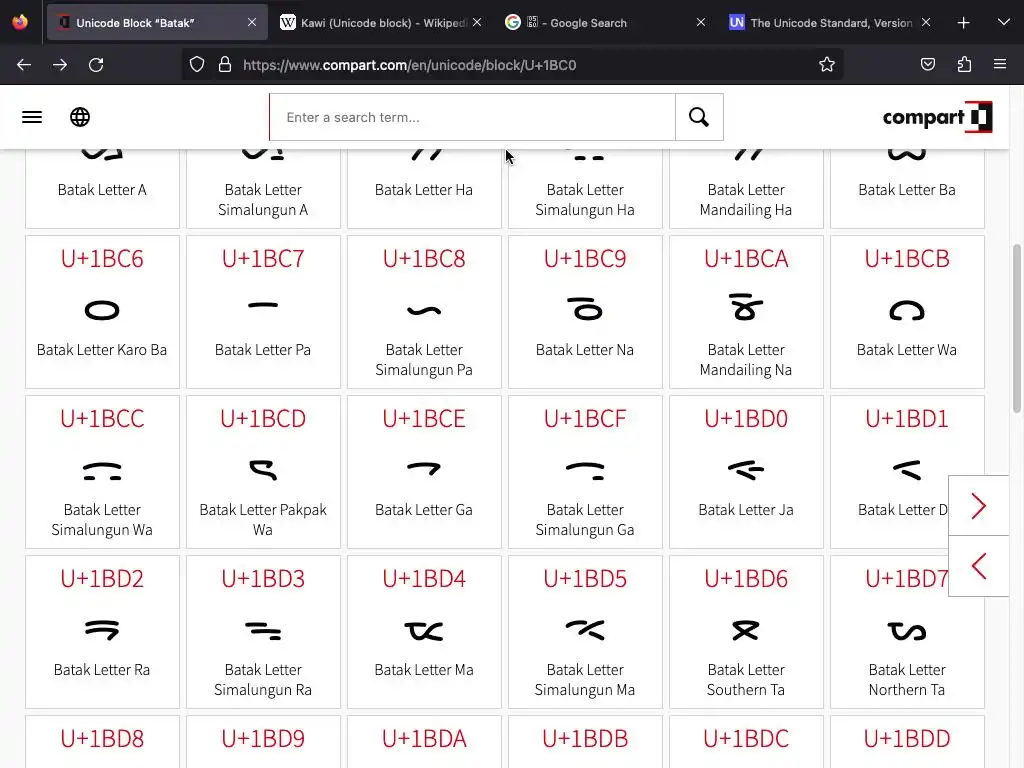Switch to The Unicode Standard tab
The height and width of the screenshot is (768, 1024).
[829, 22]
